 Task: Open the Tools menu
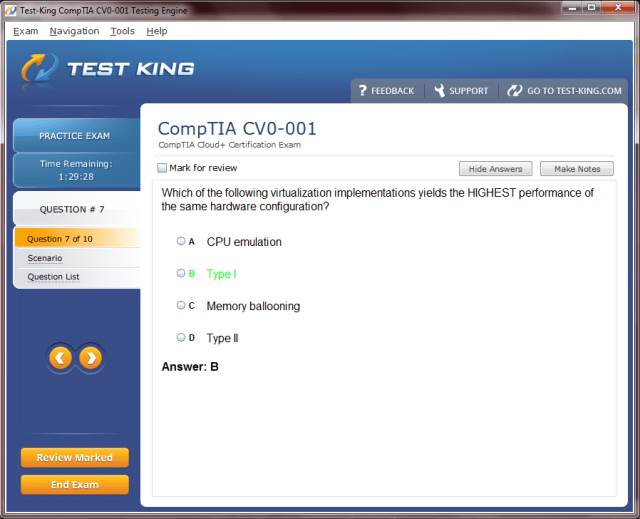[122, 31]
